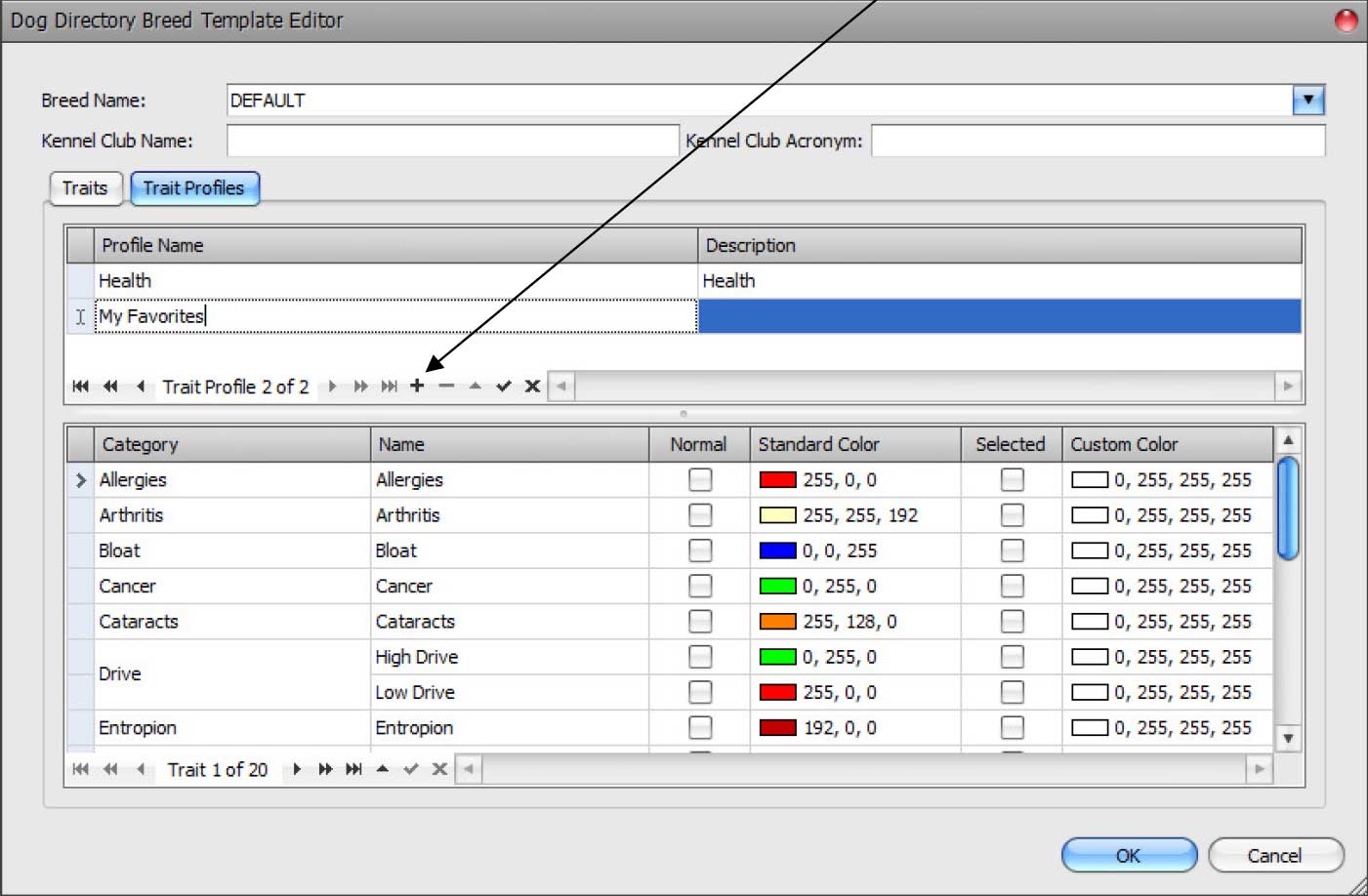Enable the Normal checkbox for Allergies
This screenshot has height=896, width=1368.
tap(698, 479)
